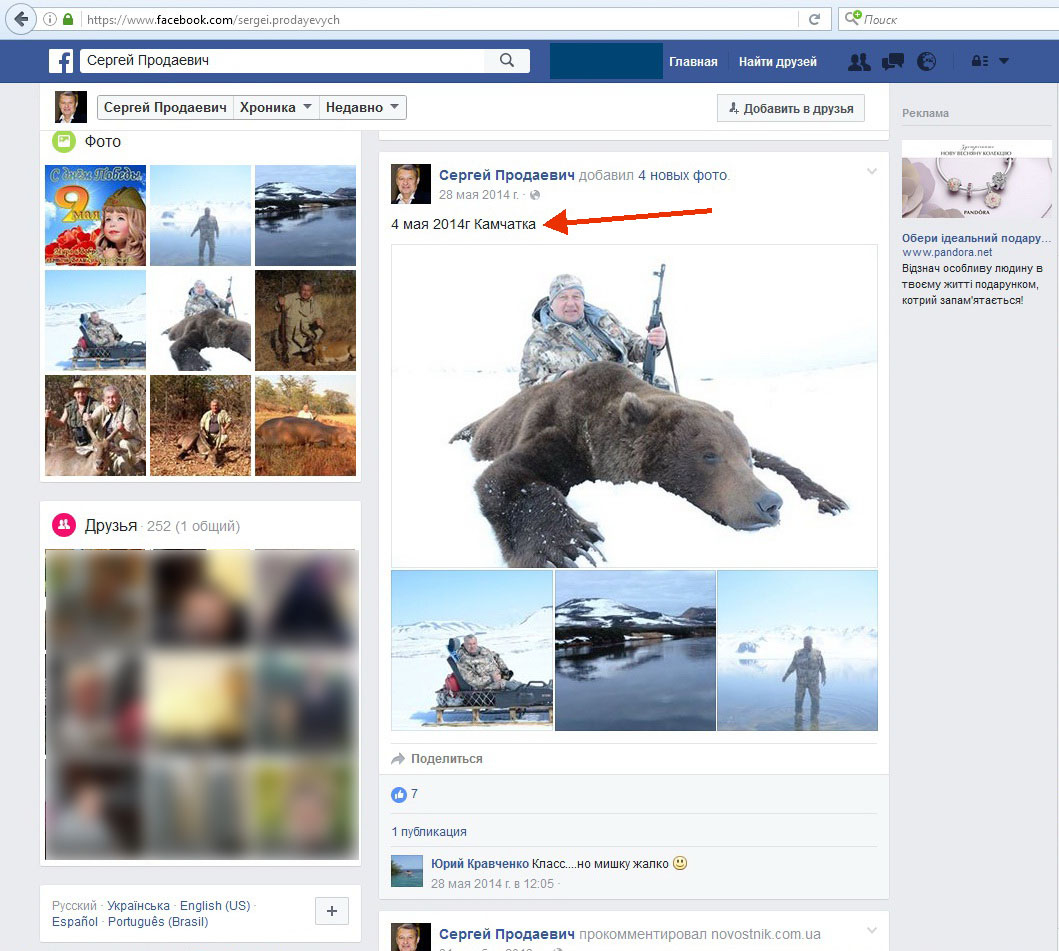Reload the page with refresh icon
This screenshot has width=1059, height=951.
click(814, 19)
